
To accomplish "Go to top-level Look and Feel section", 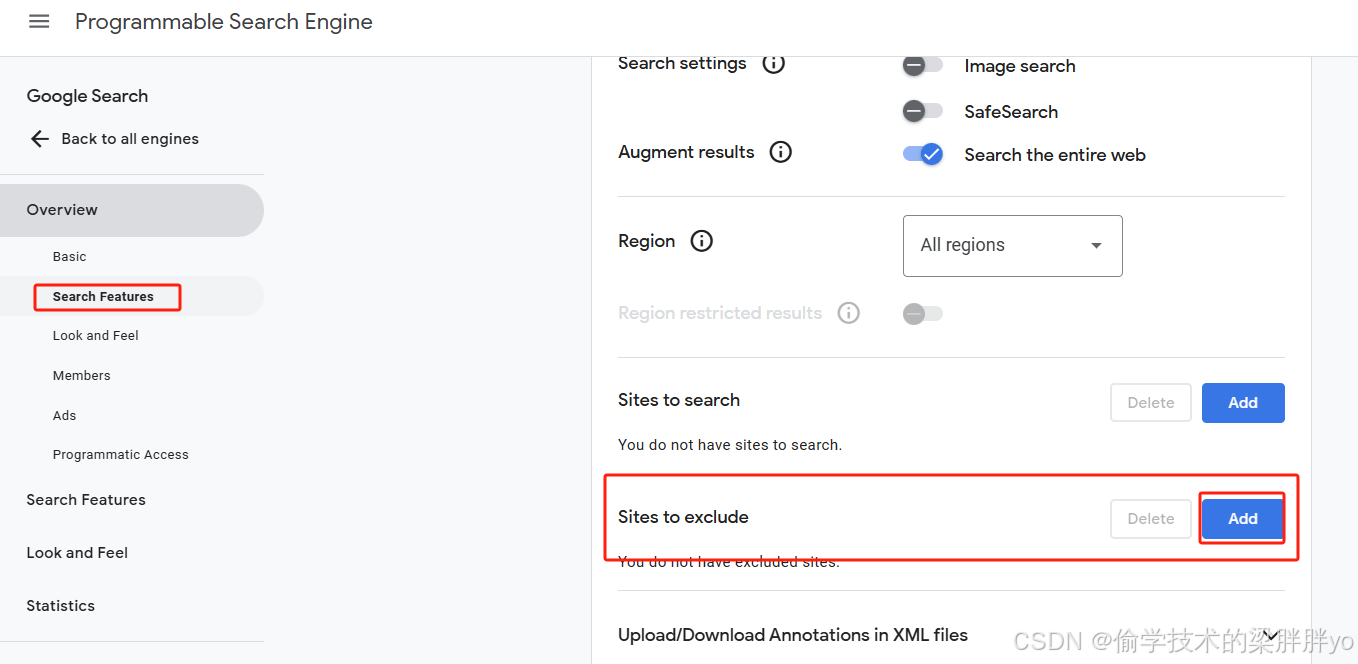I will (x=77, y=553).
